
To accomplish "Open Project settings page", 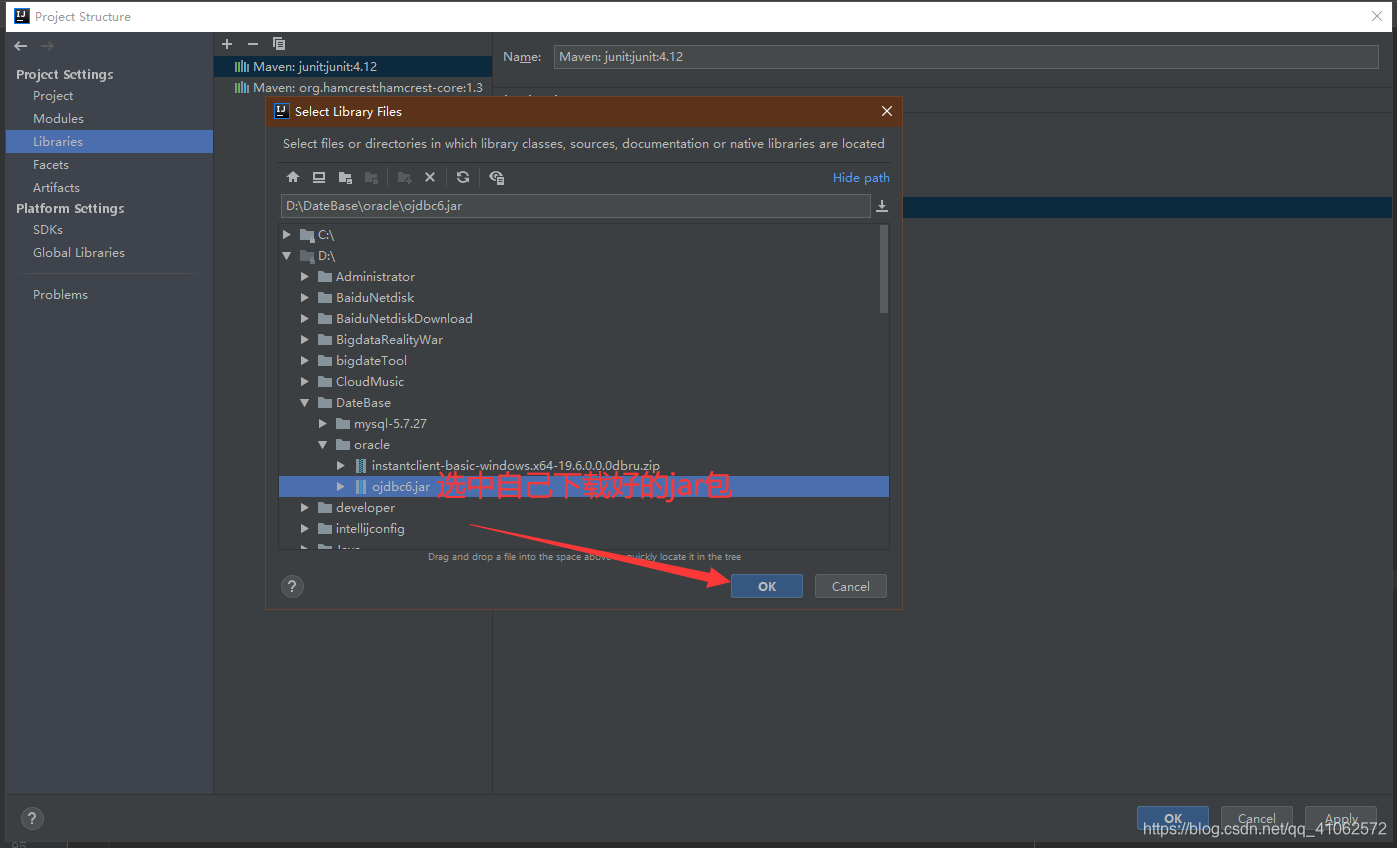I will [x=53, y=96].
